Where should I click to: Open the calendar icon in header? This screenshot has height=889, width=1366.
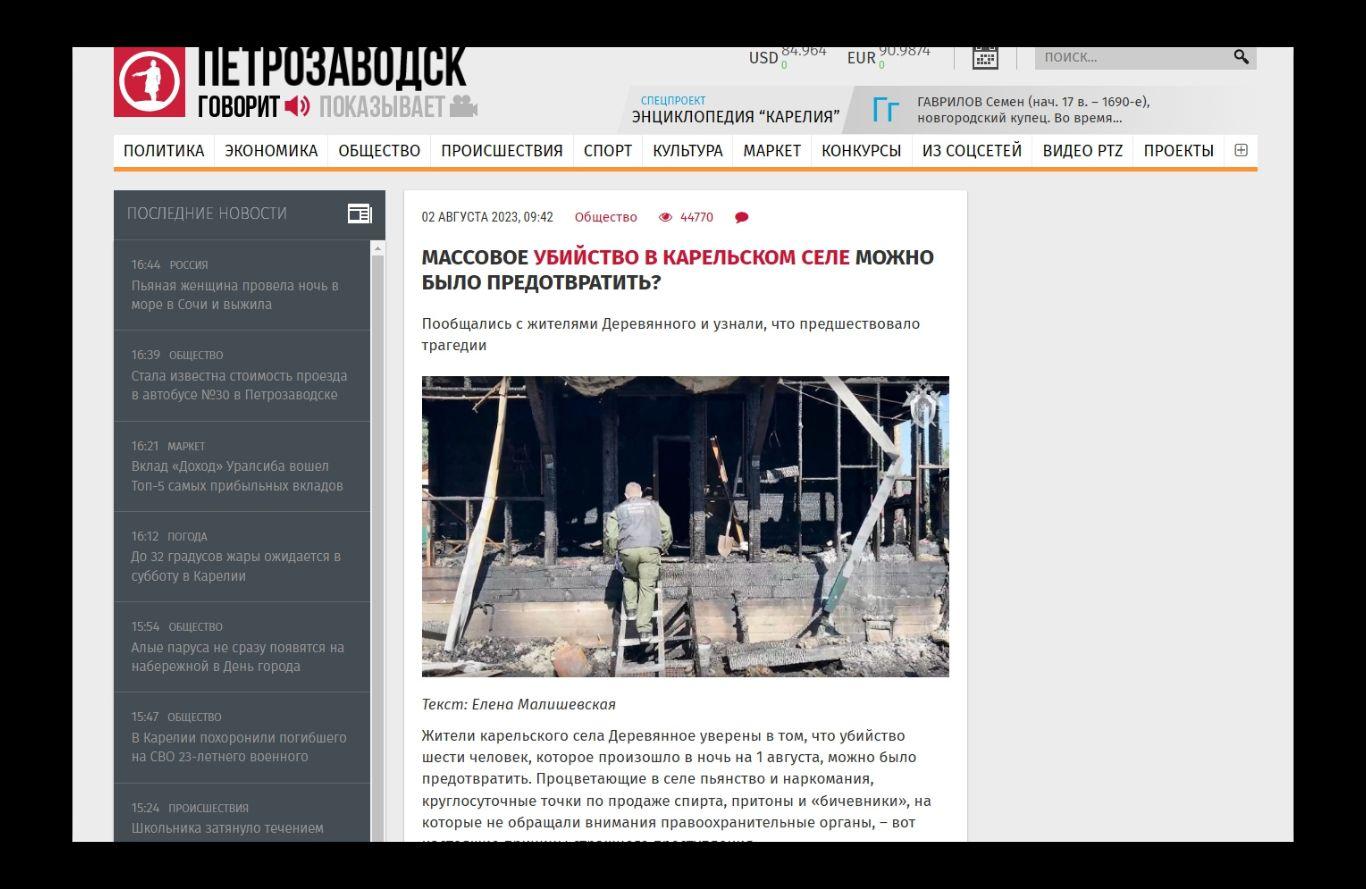click(985, 57)
